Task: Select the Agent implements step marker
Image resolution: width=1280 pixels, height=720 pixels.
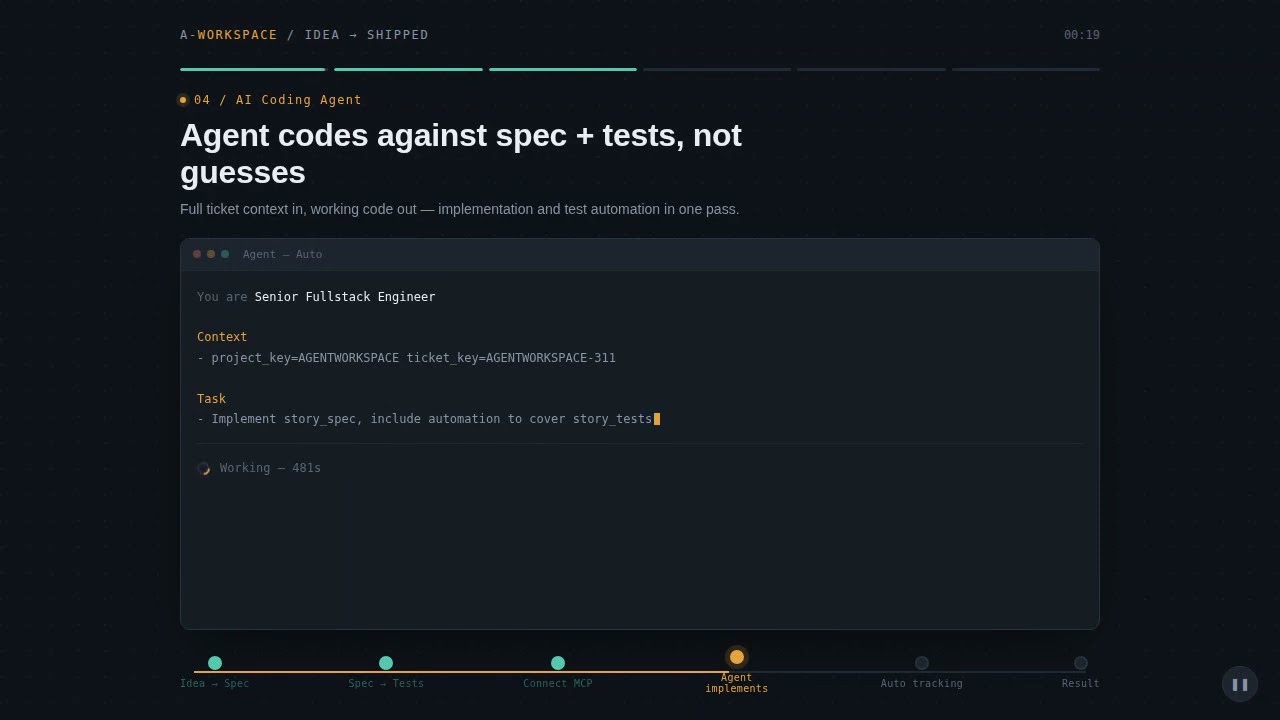Action: (737, 657)
